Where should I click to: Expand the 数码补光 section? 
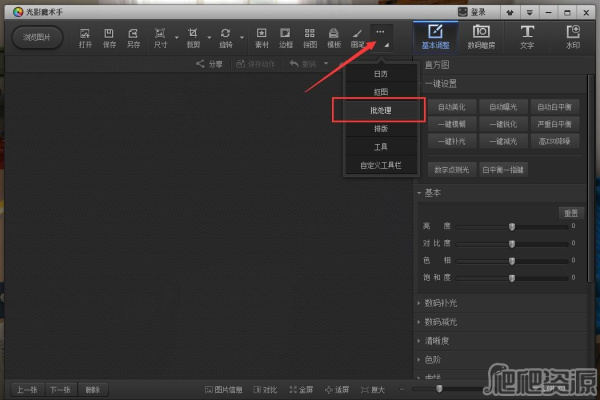[x=440, y=302]
